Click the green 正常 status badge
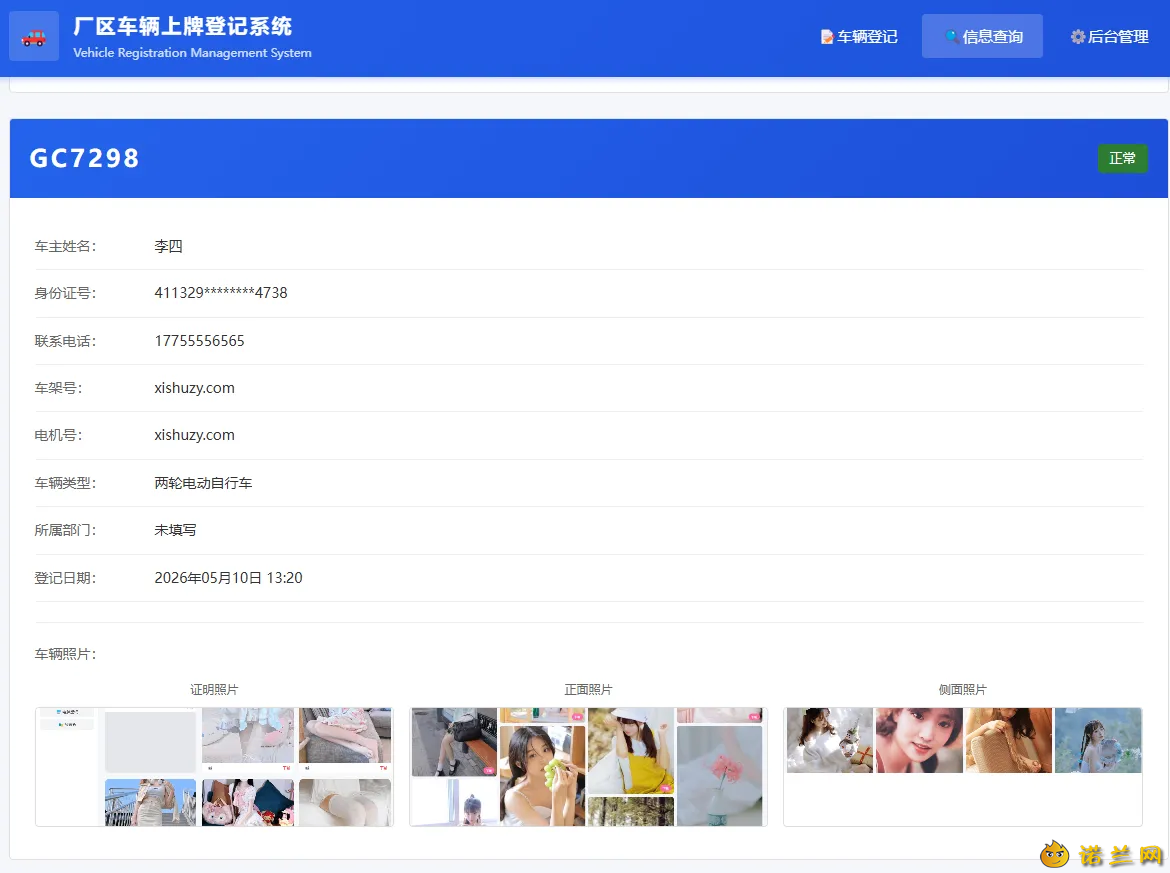 coord(1122,158)
